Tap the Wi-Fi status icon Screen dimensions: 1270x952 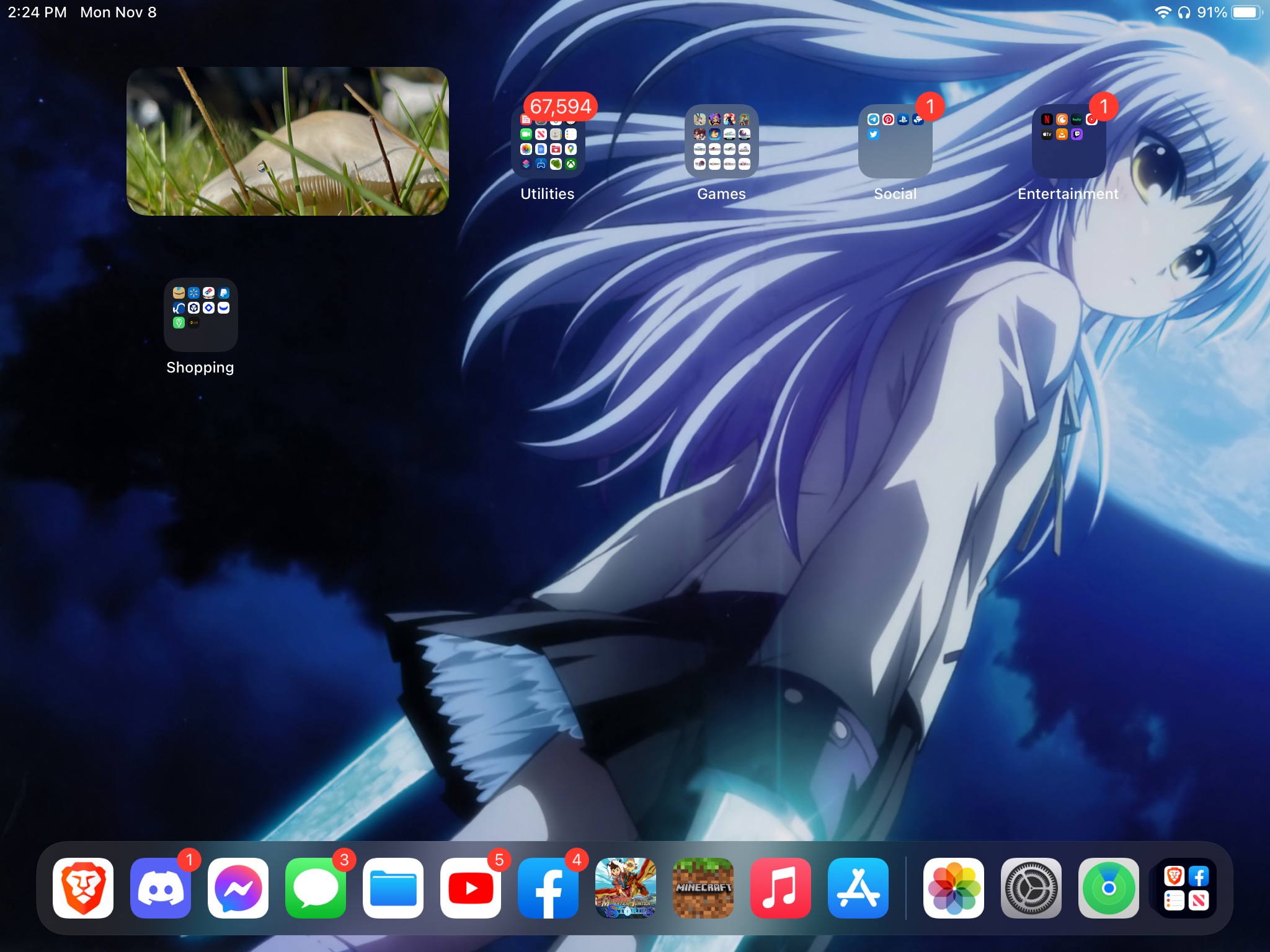[x=1163, y=12]
